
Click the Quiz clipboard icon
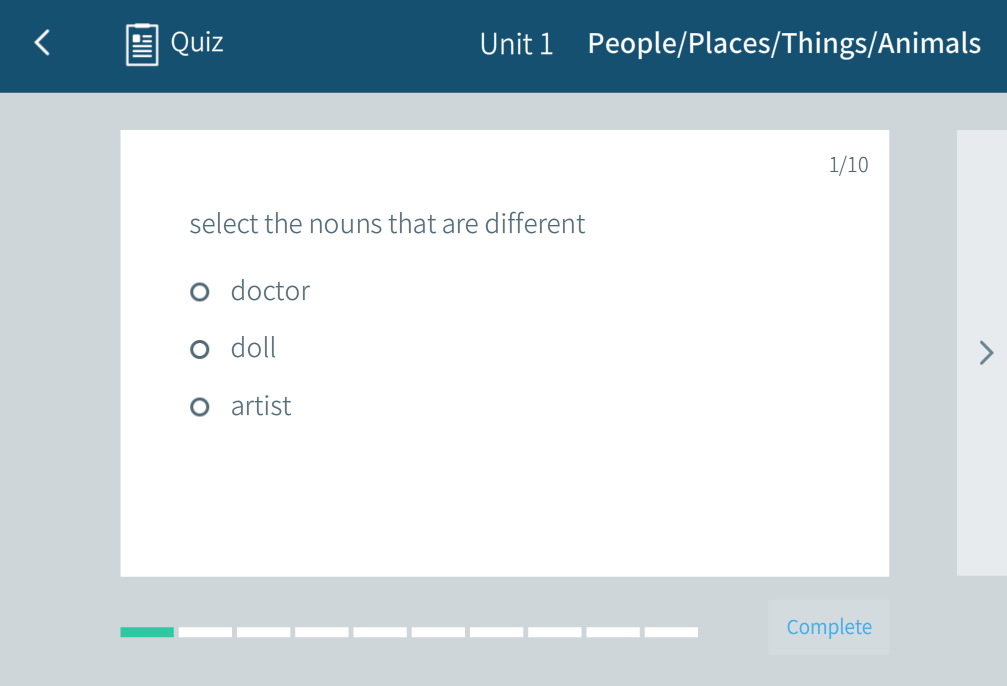tap(142, 44)
